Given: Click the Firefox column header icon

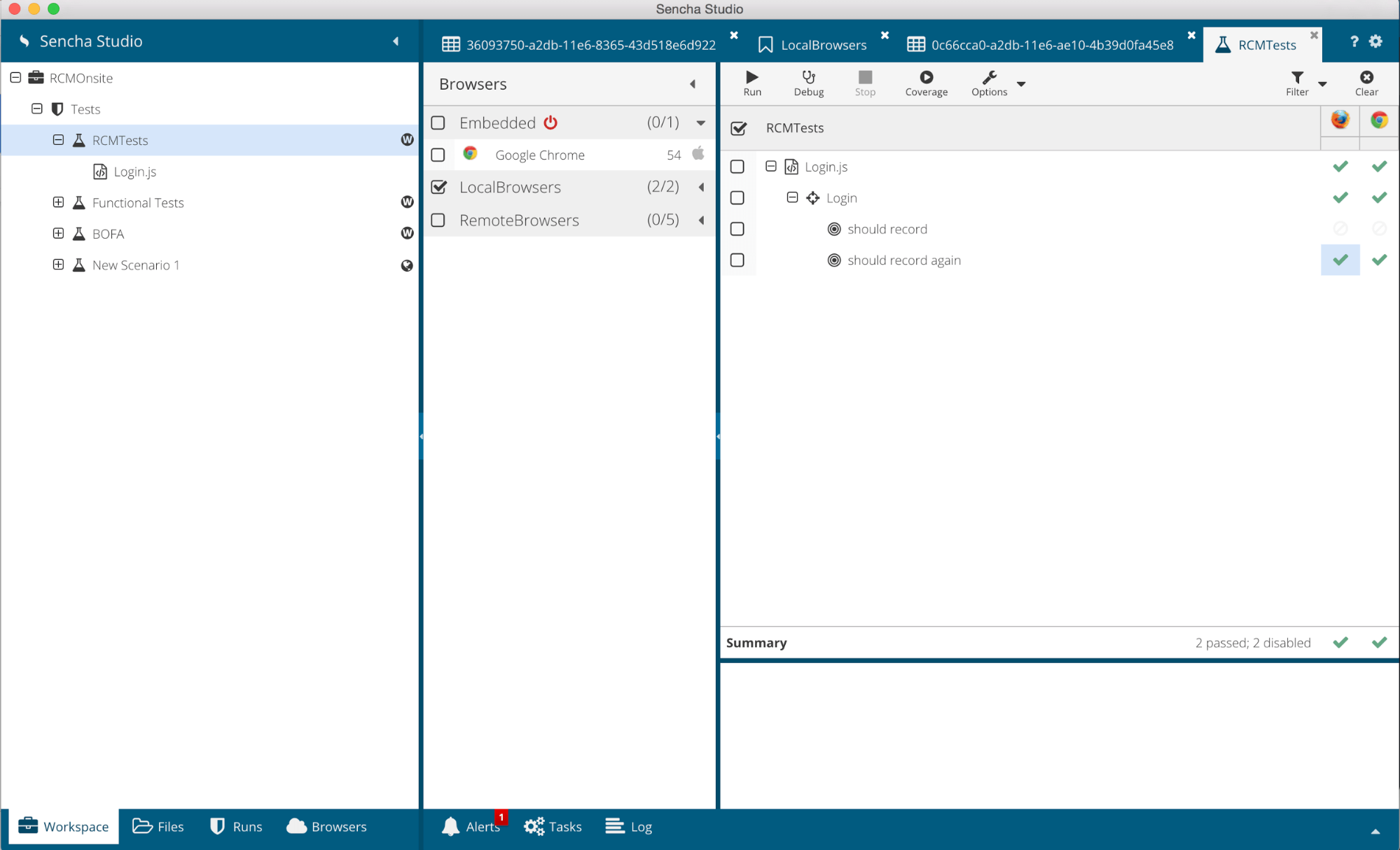Looking at the screenshot, I should click(x=1340, y=120).
